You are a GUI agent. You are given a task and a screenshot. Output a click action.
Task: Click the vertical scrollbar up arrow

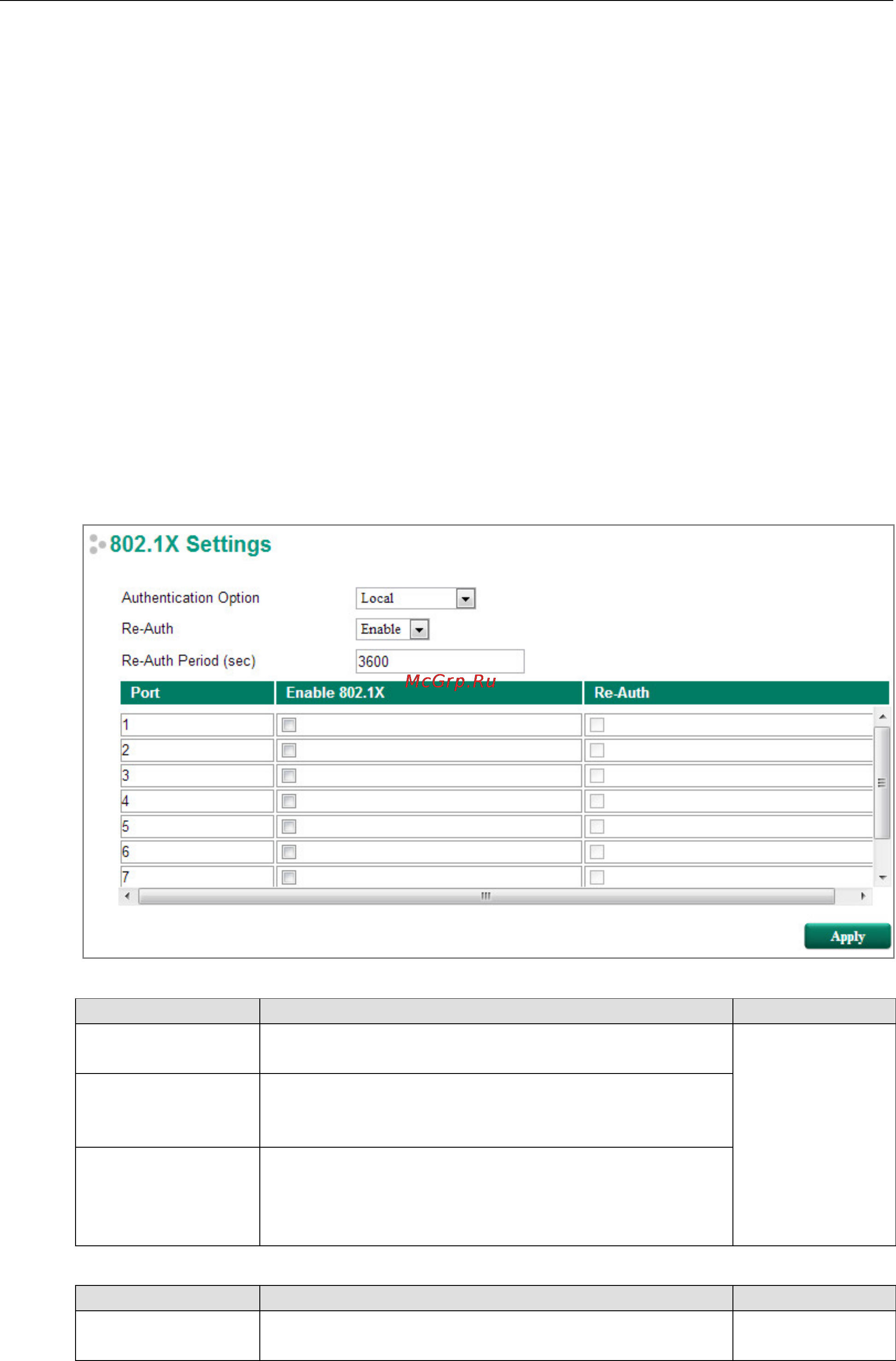point(882,716)
